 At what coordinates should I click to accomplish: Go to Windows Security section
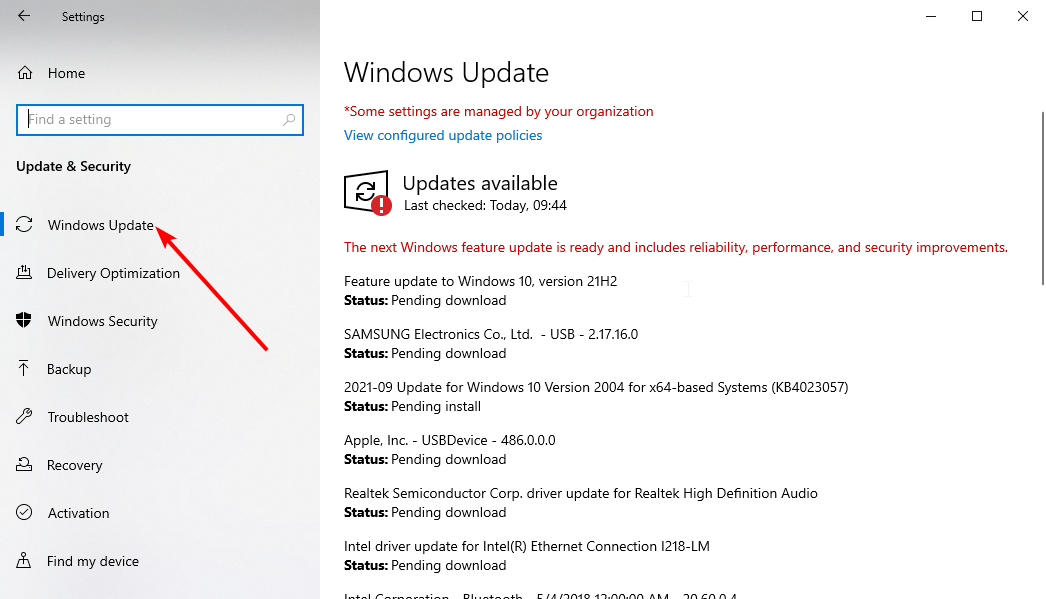pos(103,322)
